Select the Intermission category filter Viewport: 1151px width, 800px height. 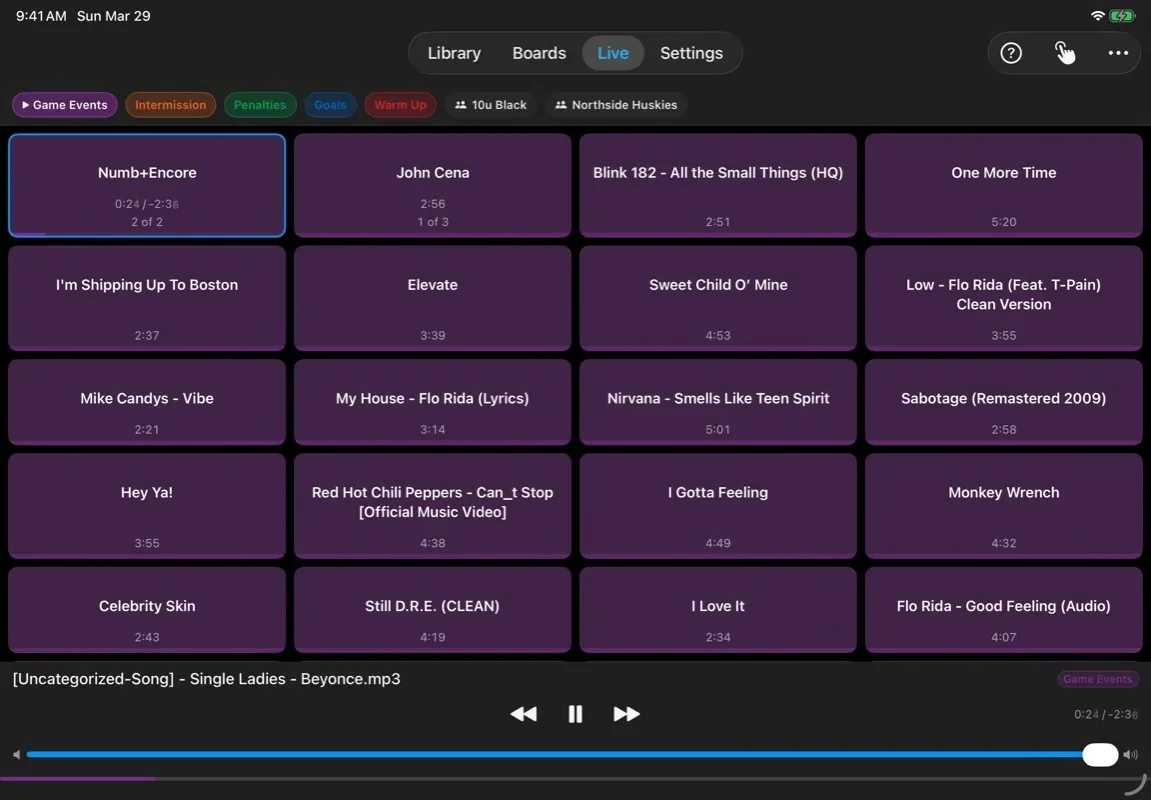click(x=170, y=104)
